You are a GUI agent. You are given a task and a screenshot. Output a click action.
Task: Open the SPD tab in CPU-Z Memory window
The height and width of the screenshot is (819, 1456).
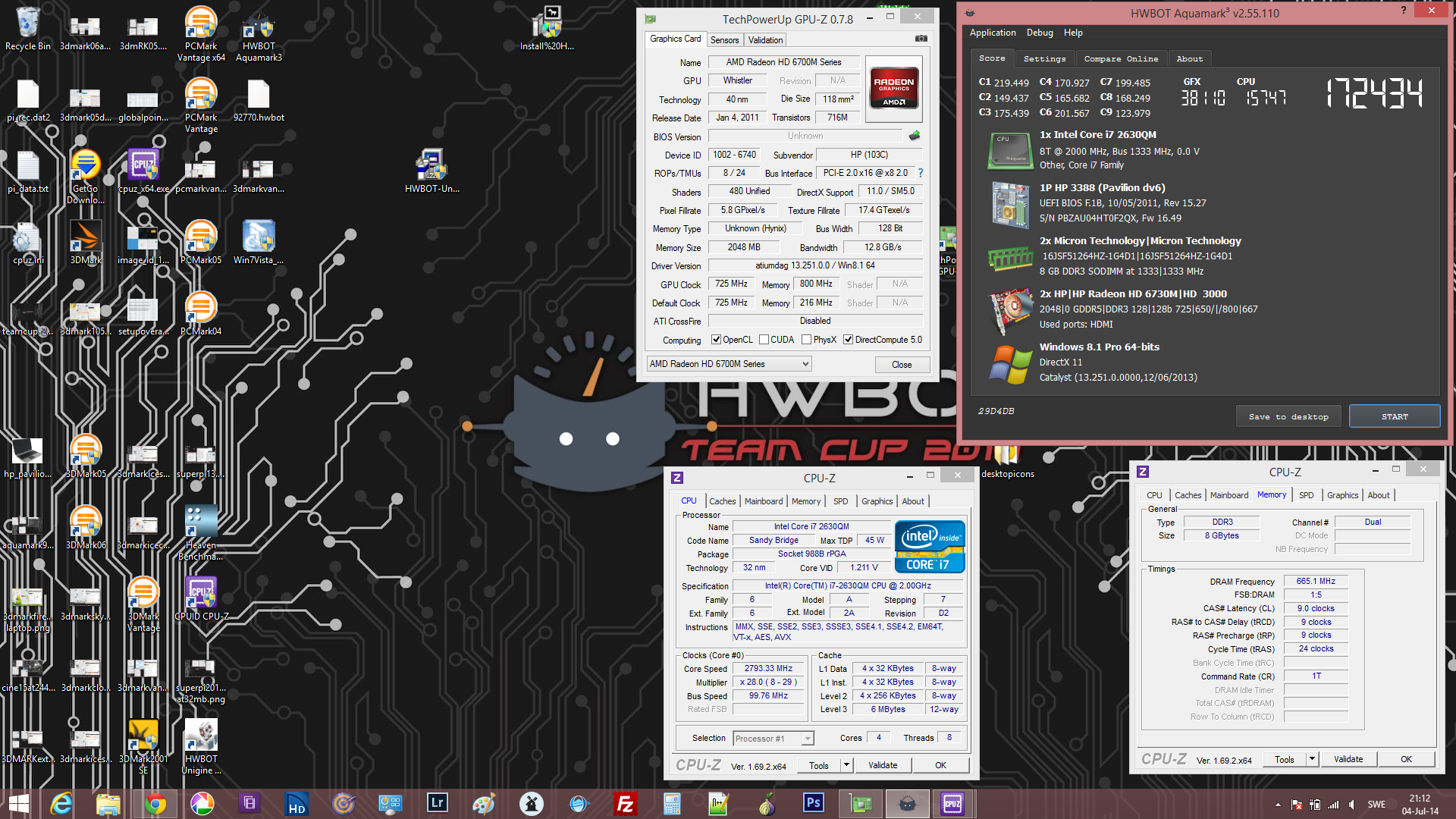[1306, 495]
